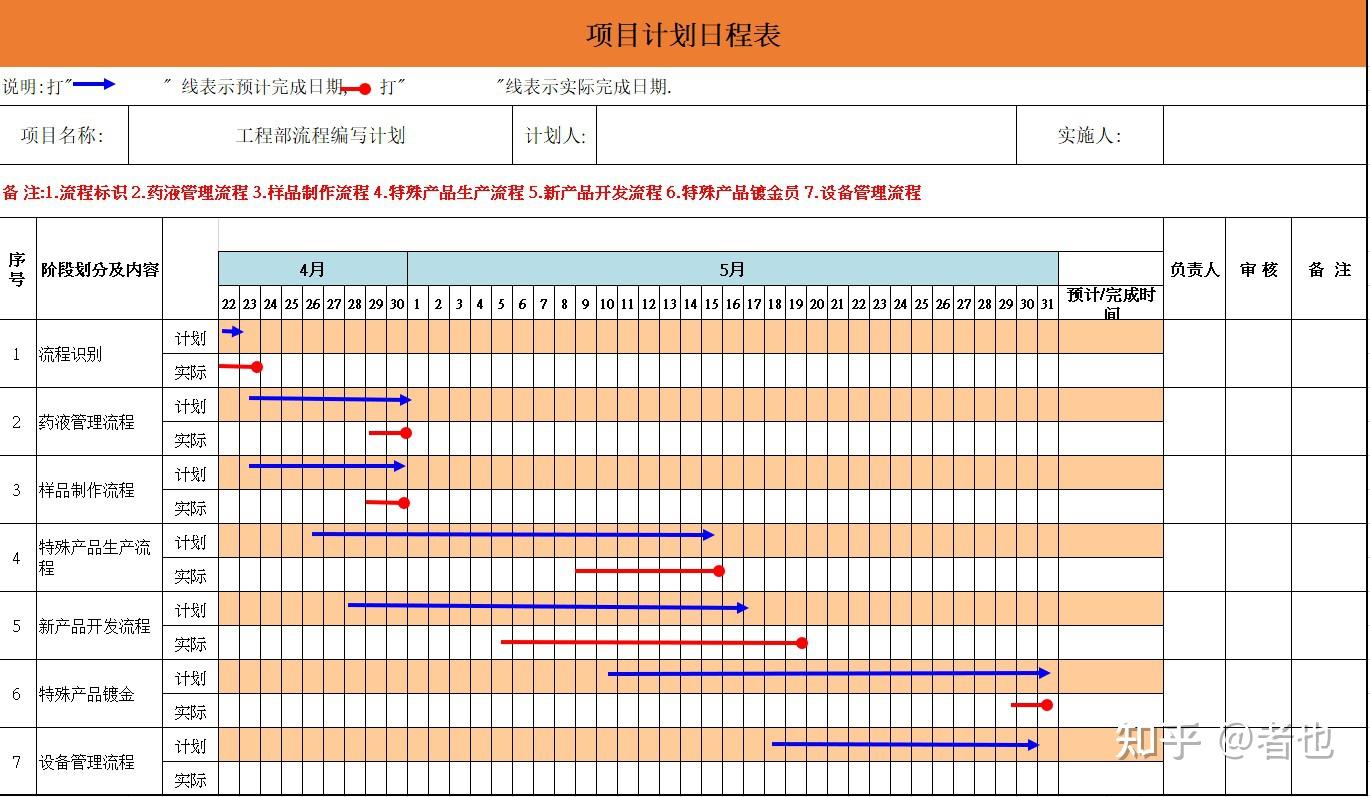This screenshot has height=797, width=1370.
Task: Select the 负责人 column header
Action: tap(1195, 269)
